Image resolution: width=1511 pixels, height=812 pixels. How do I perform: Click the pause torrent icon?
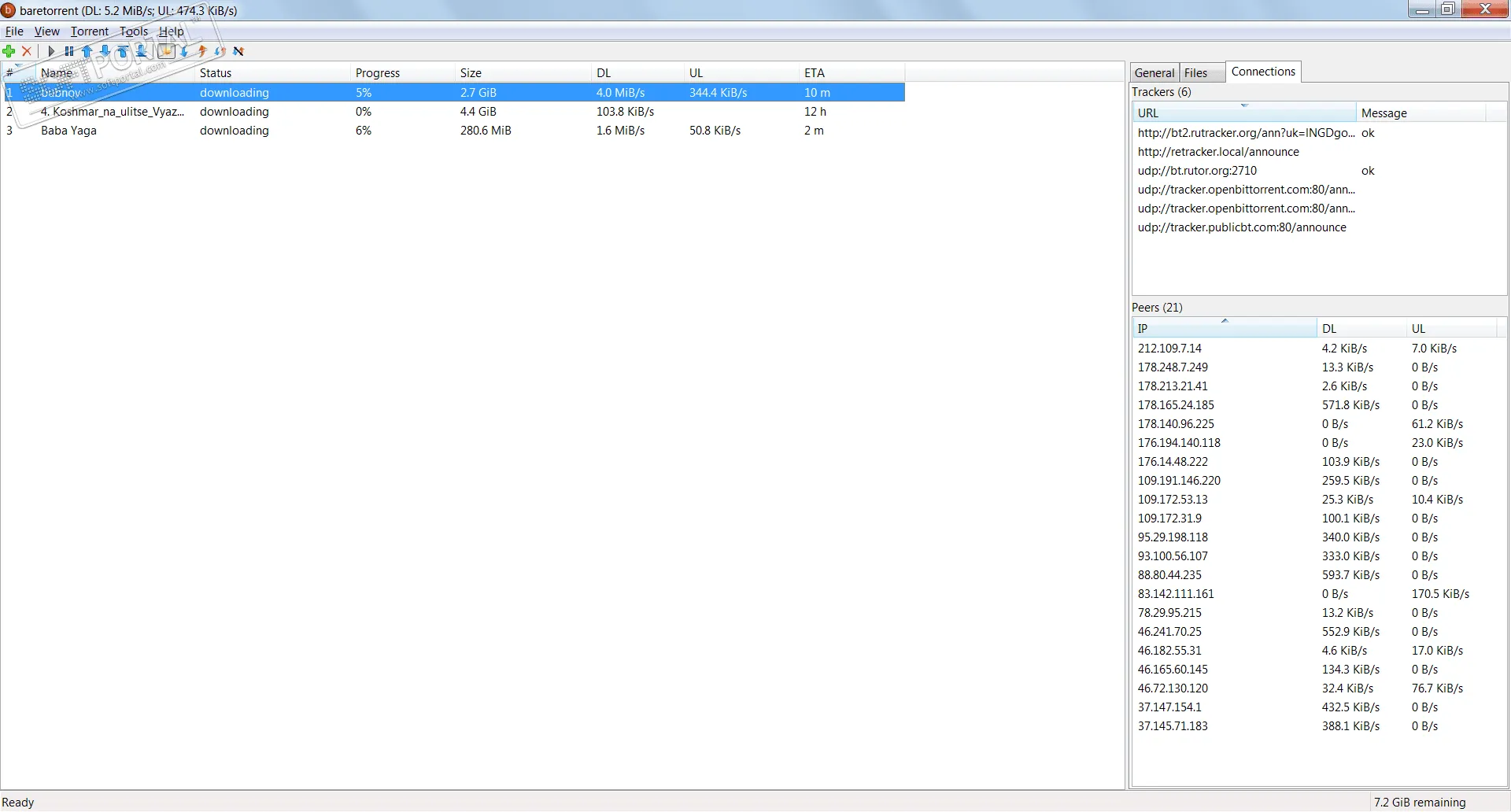69,51
